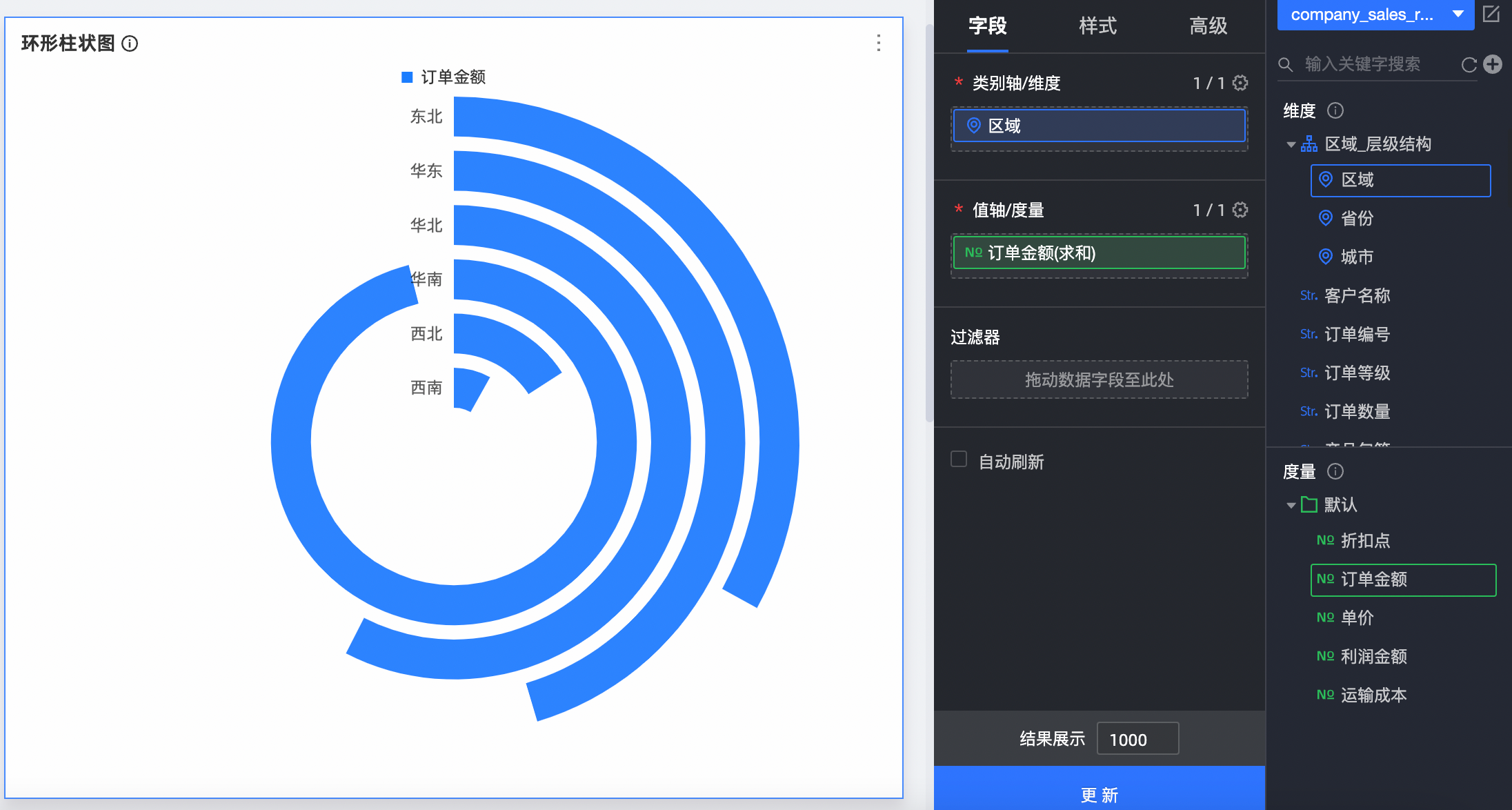Select the 客户名称 field
This screenshot has height=810, width=1512.
coord(1357,295)
